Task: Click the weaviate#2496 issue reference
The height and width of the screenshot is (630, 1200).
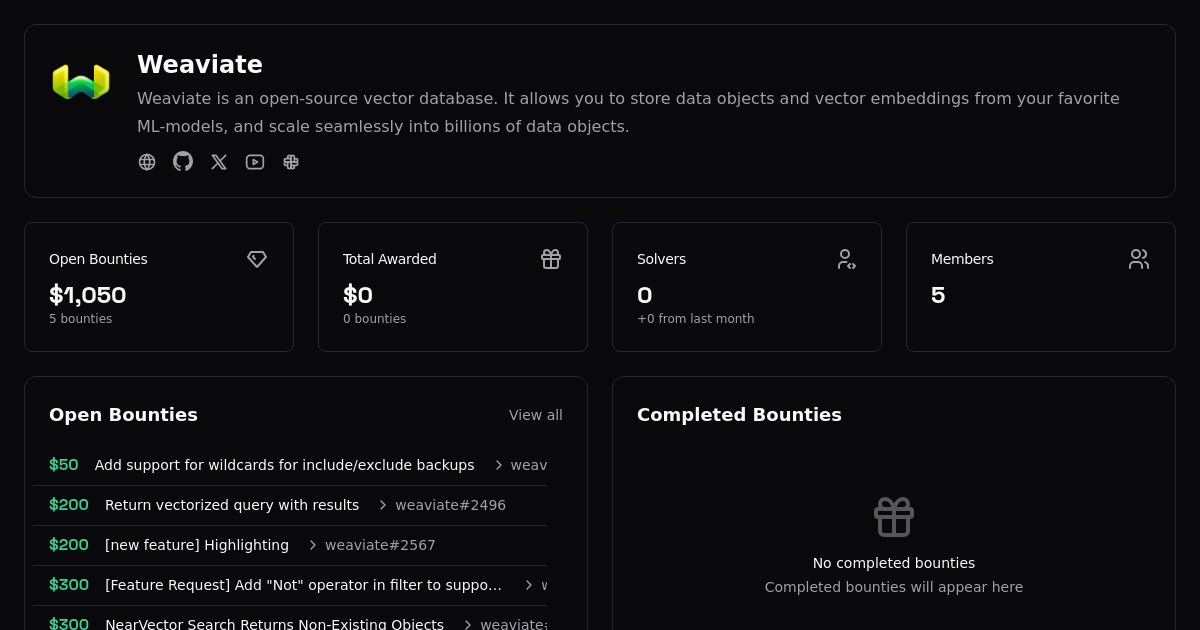Action: [450, 505]
